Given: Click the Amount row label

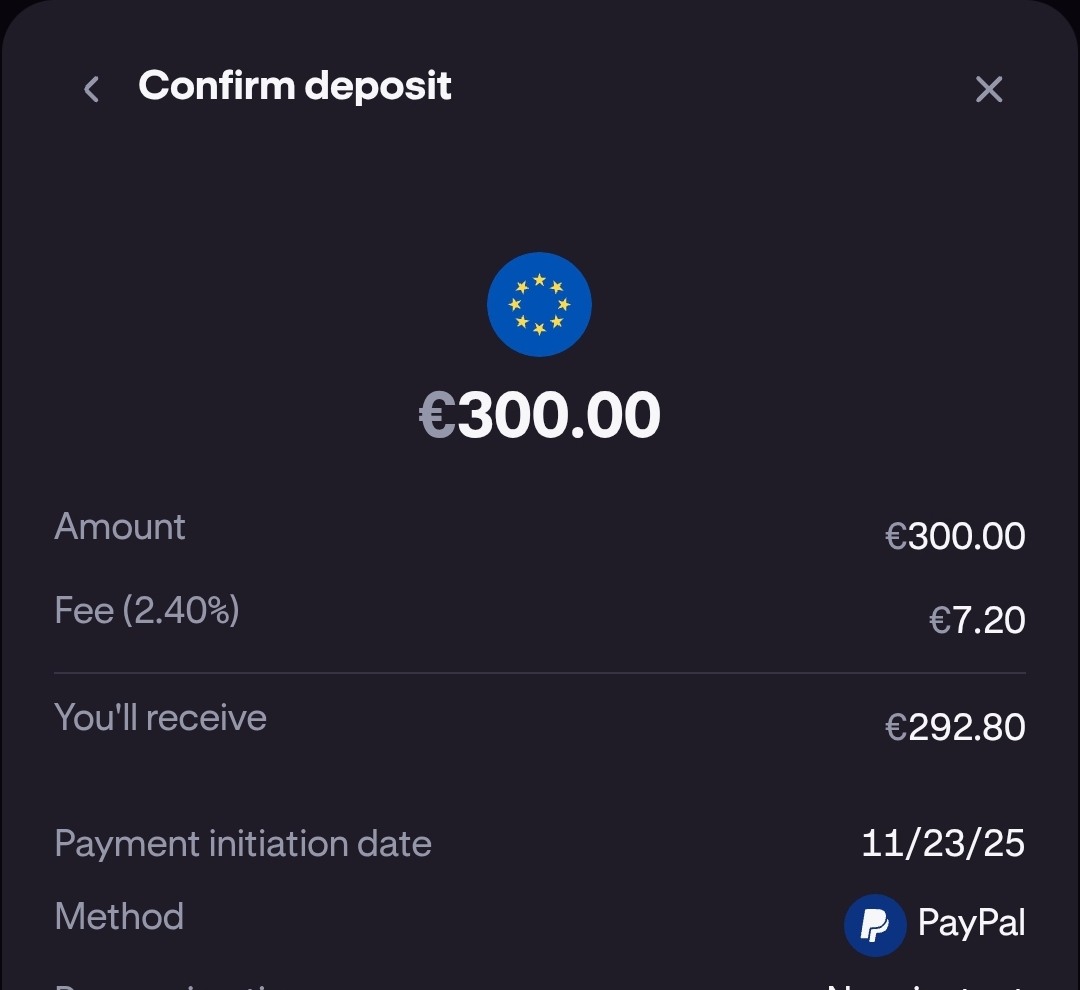Looking at the screenshot, I should 120,527.
